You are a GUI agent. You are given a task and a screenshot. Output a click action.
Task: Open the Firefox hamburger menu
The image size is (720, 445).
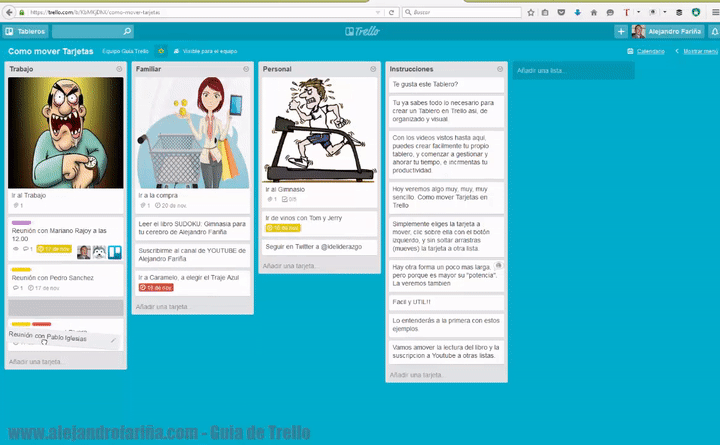[715, 12]
